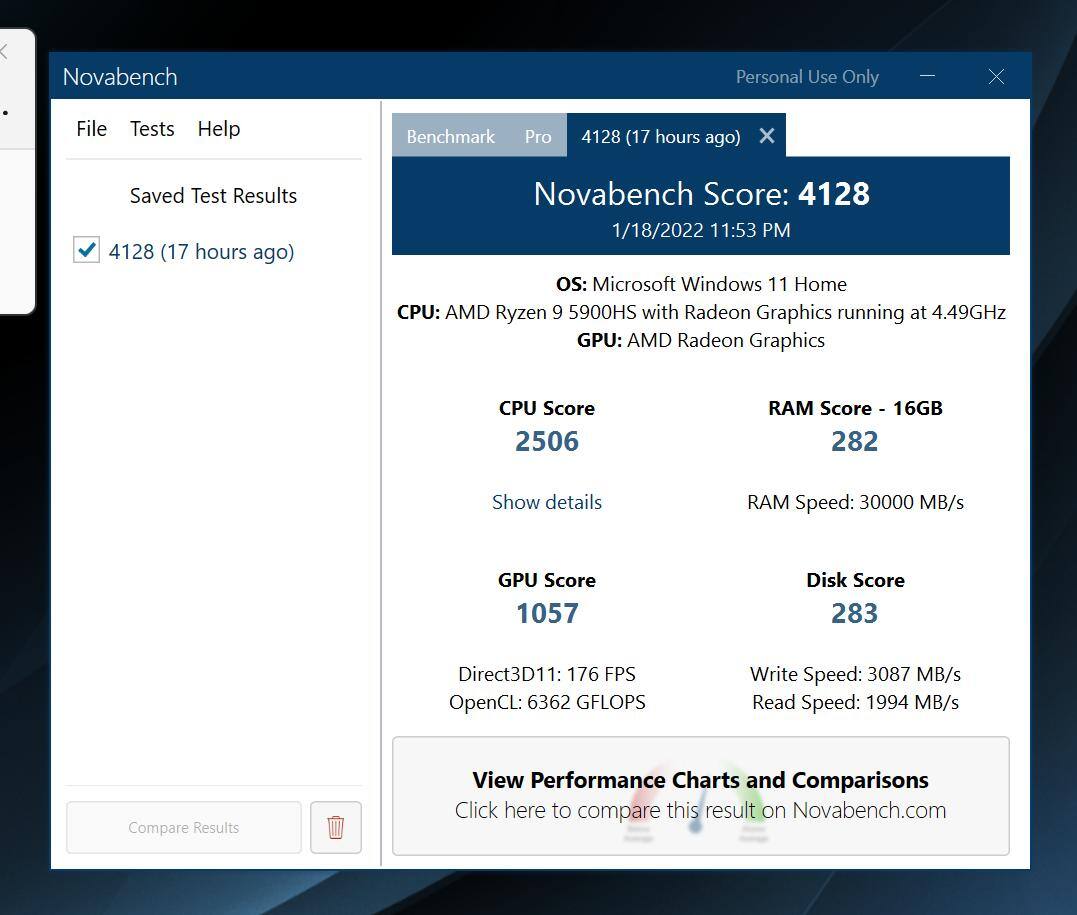Delete saved result with trash icon
The width and height of the screenshot is (1077, 915).
335,827
